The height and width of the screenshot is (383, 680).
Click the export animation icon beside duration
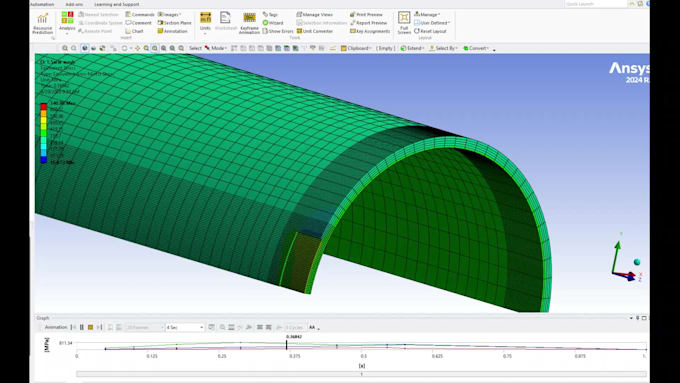[211, 327]
